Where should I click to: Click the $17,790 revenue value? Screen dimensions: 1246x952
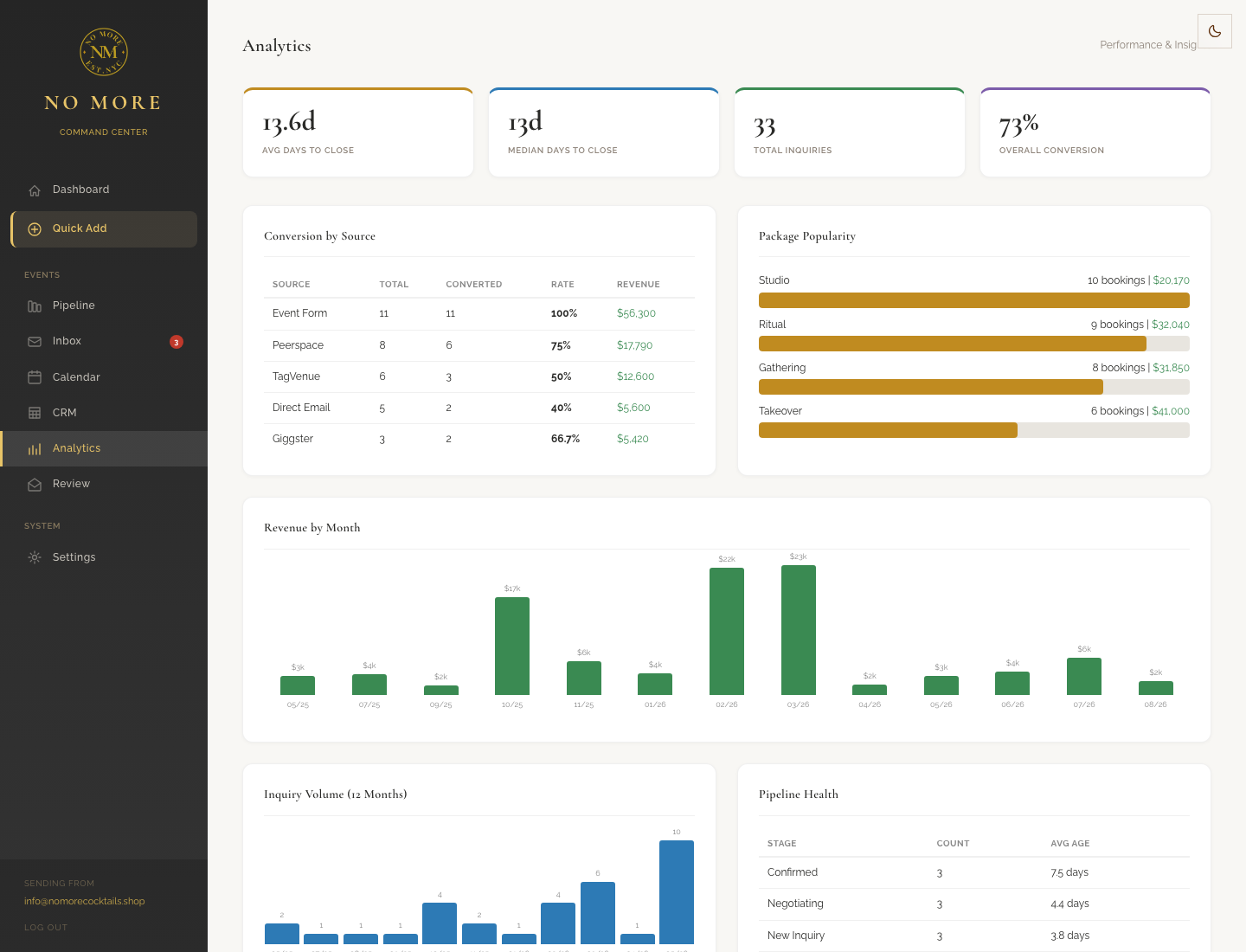click(634, 345)
